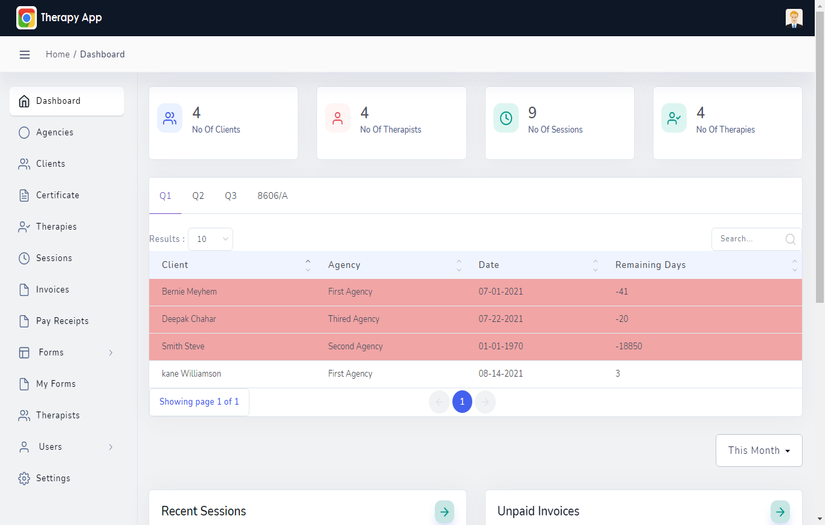Expand the Users submenu chevron

110,447
